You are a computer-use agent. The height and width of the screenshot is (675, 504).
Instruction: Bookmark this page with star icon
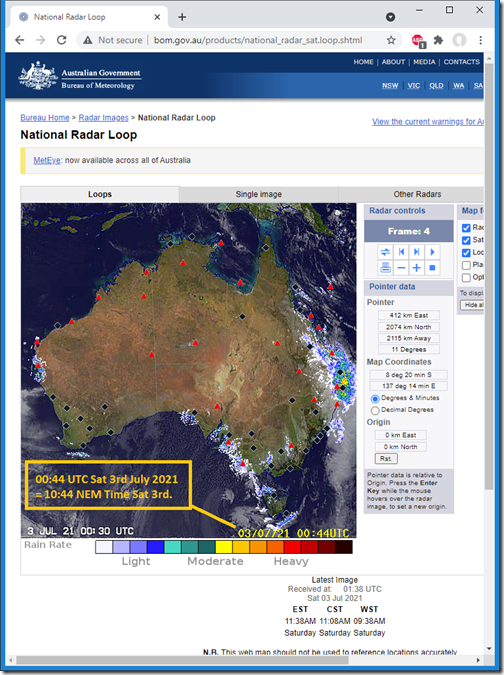pos(391,40)
